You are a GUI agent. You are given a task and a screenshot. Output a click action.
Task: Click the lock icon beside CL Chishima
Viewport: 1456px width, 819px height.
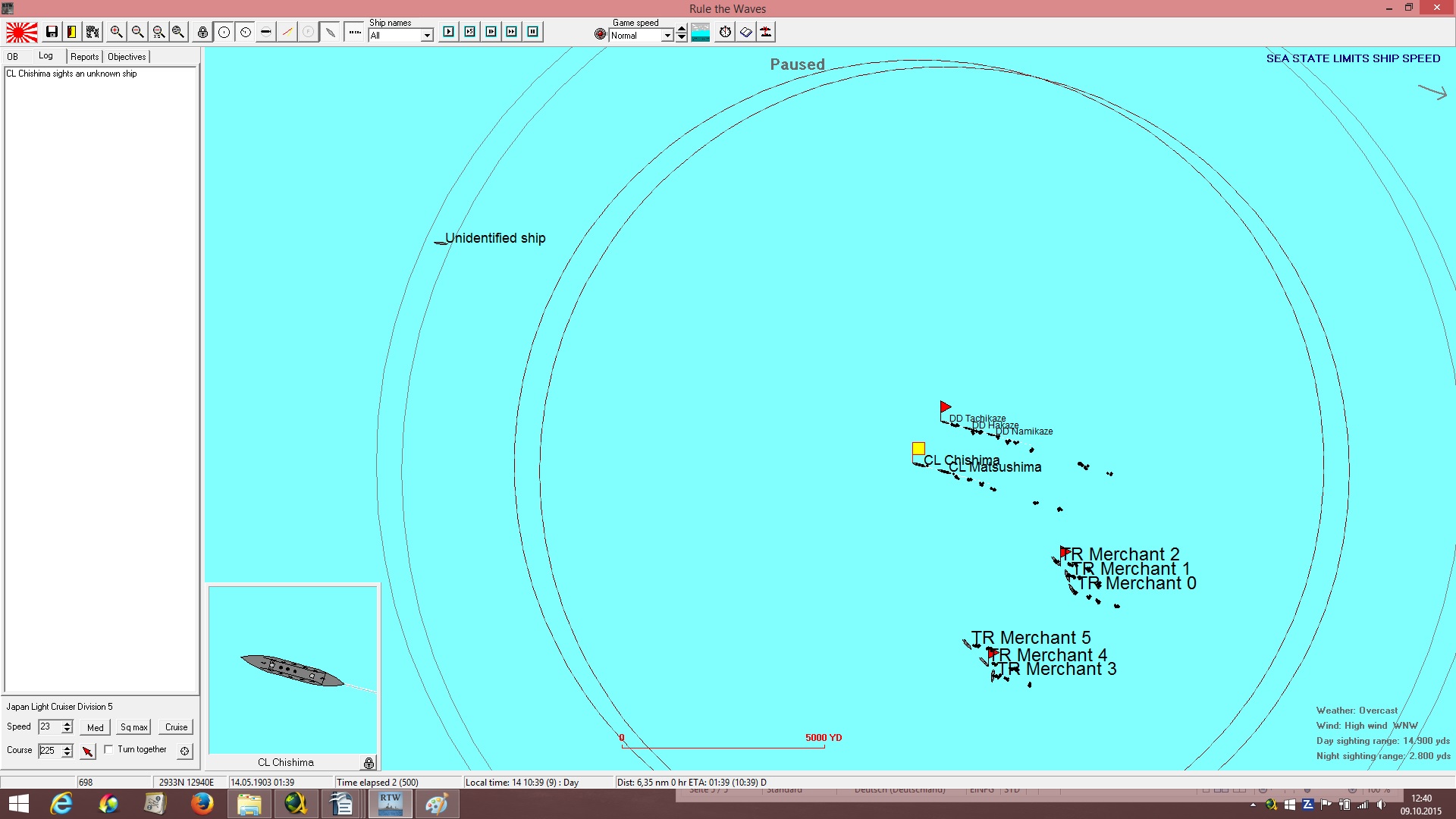[369, 763]
